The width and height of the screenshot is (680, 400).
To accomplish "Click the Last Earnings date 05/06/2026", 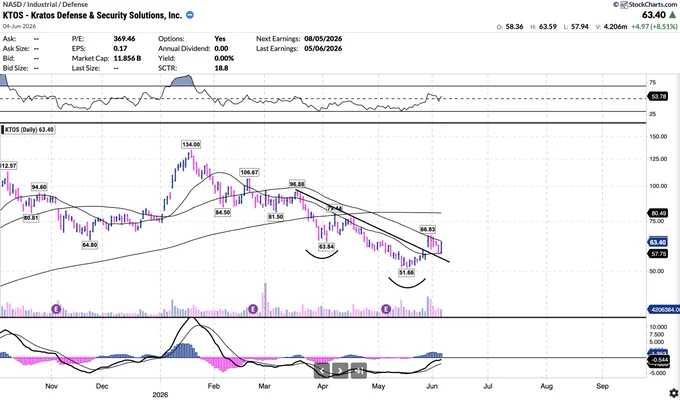I will (x=323, y=49).
